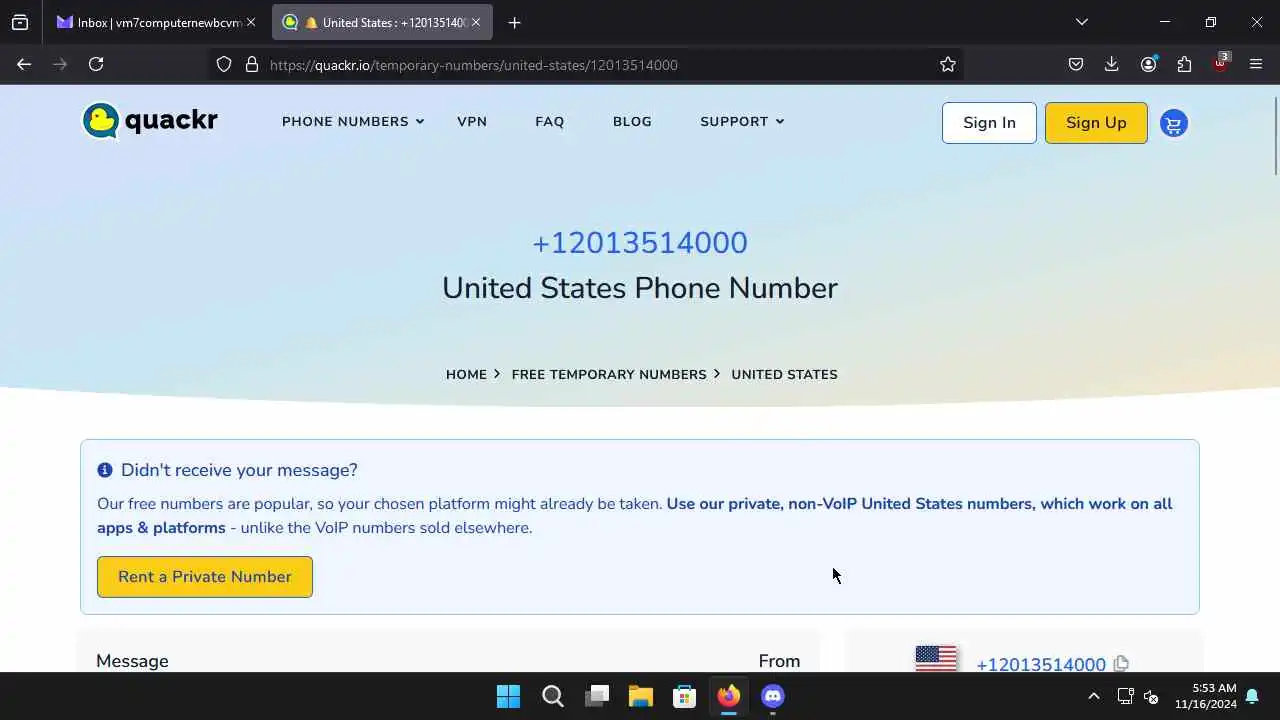This screenshot has width=1280, height=720.
Task: Open Firefox downloads panel
Action: (x=1112, y=64)
